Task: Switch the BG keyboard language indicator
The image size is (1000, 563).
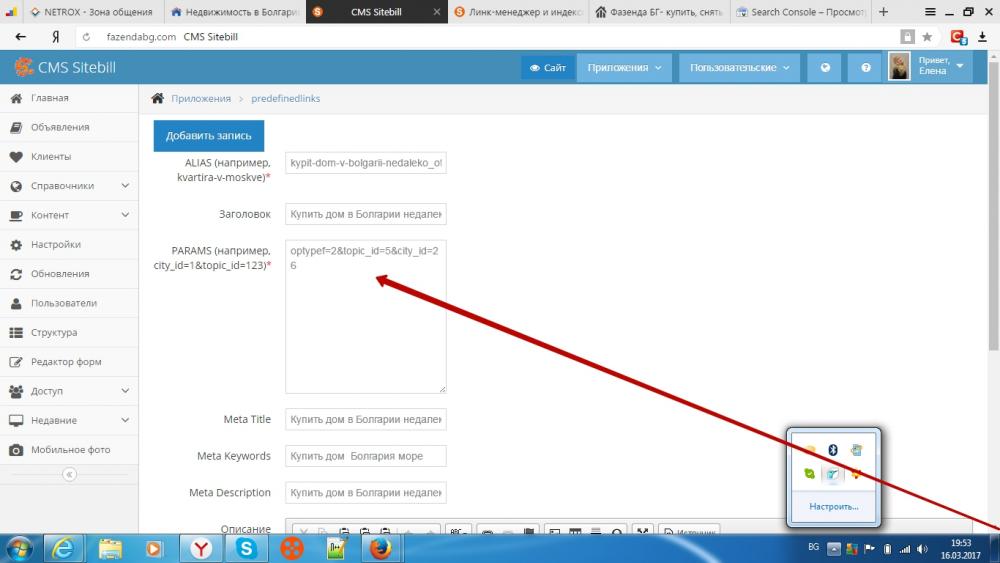Action: tap(813, 547)
